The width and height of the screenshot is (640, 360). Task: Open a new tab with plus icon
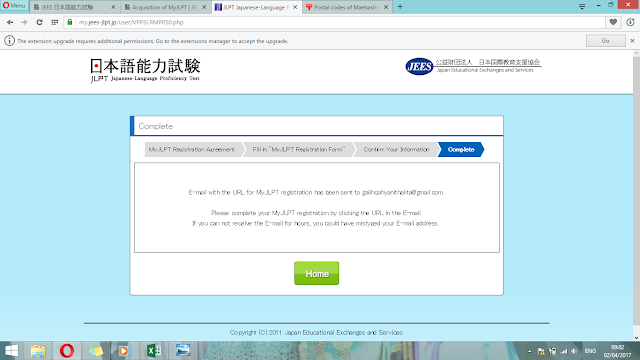pyautogui.click(x=400, y=7)
